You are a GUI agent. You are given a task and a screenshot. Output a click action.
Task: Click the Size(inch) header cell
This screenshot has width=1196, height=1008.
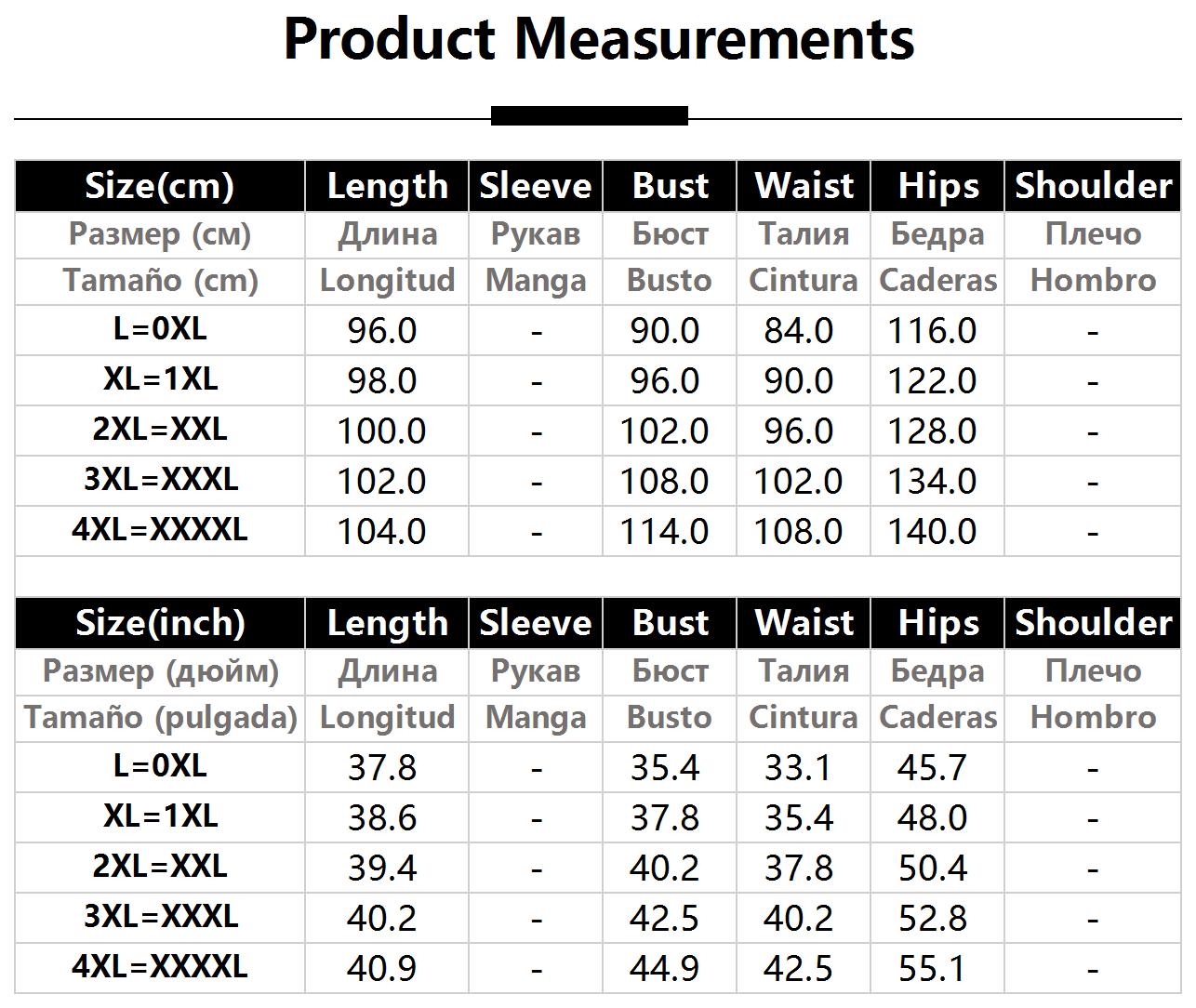(159, 623)
